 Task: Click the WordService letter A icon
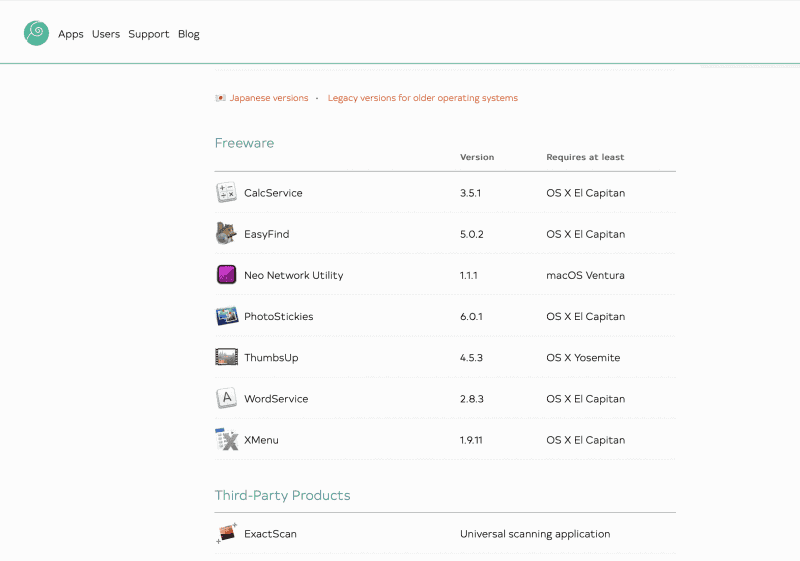pos(226,398)
